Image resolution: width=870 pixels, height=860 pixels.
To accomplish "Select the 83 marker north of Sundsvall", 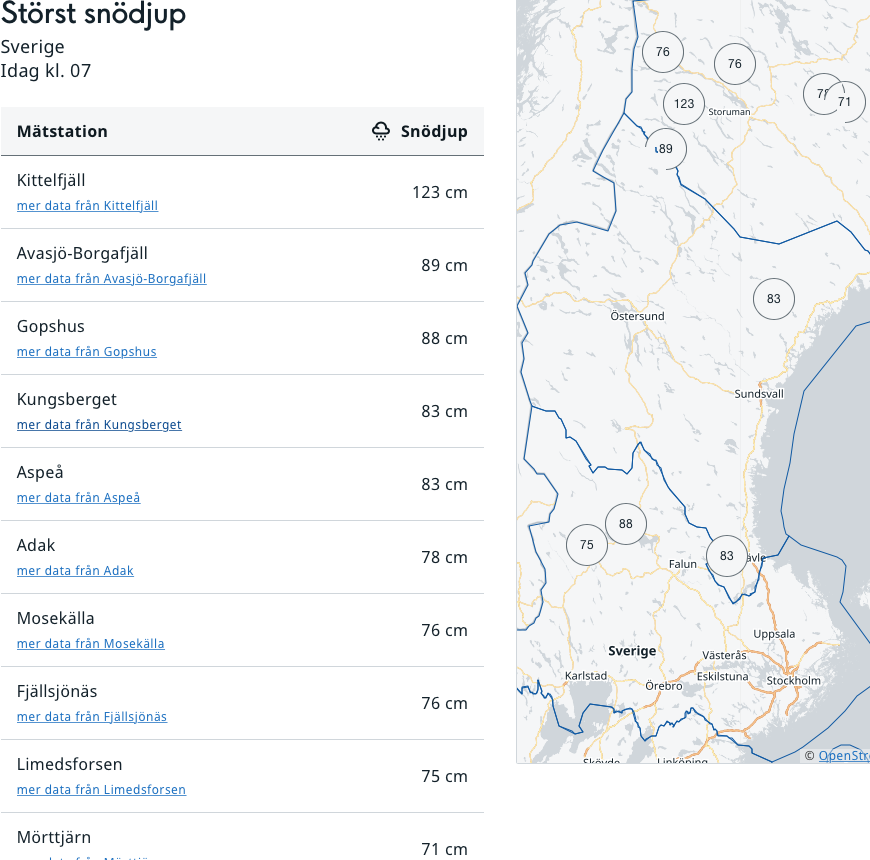I will pos(773,299).
